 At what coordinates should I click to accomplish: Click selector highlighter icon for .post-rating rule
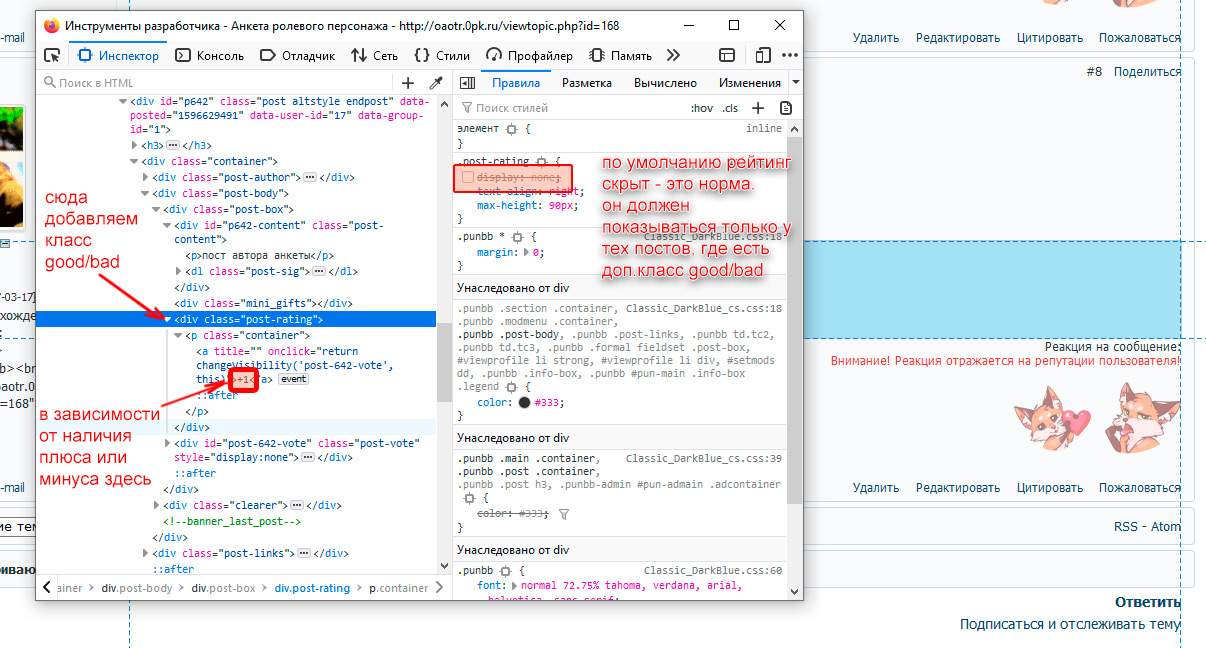pyautogui.click(x=542, y=161)
